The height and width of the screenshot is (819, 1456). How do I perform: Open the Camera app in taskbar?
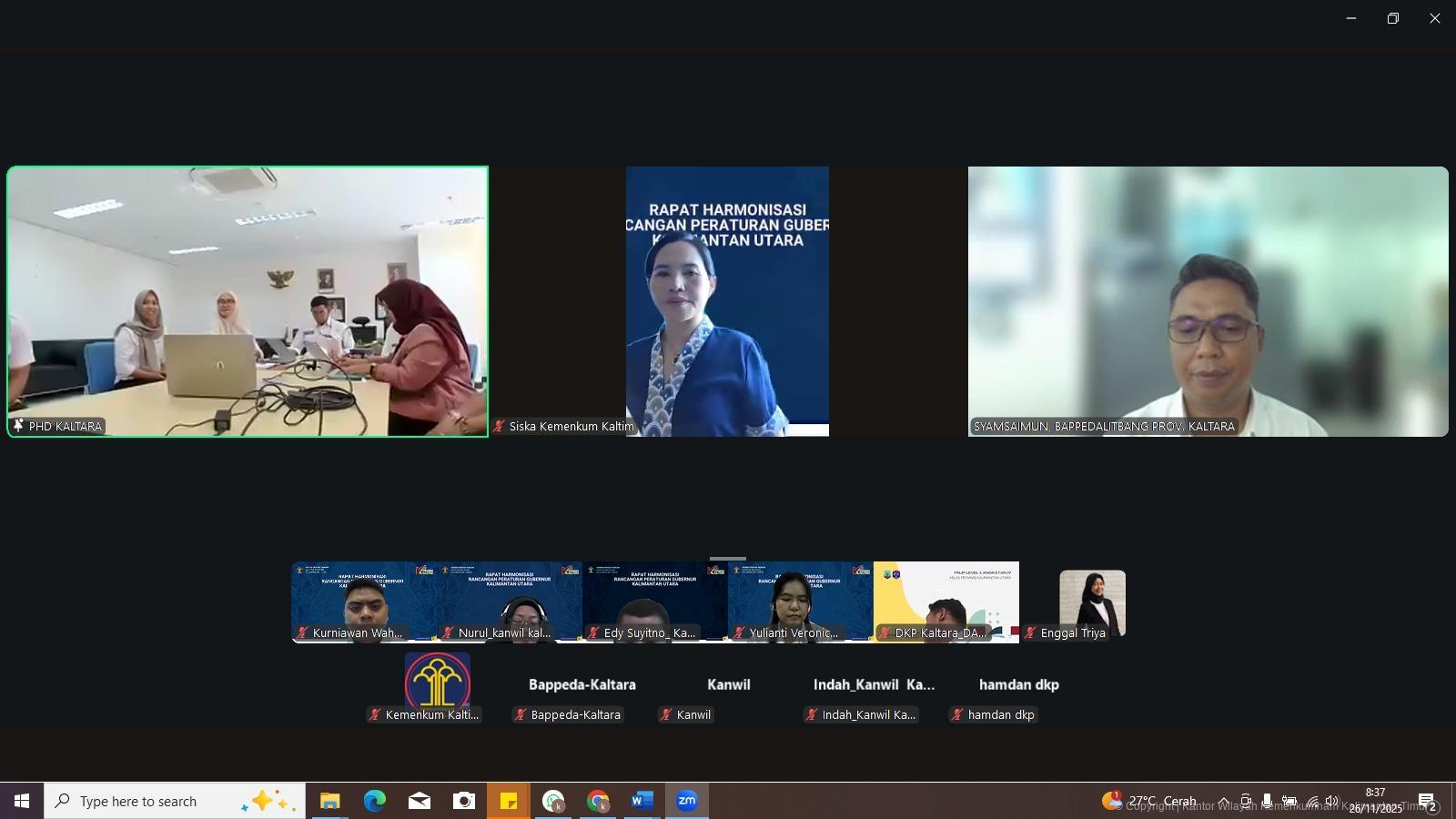tap(464, 801)
